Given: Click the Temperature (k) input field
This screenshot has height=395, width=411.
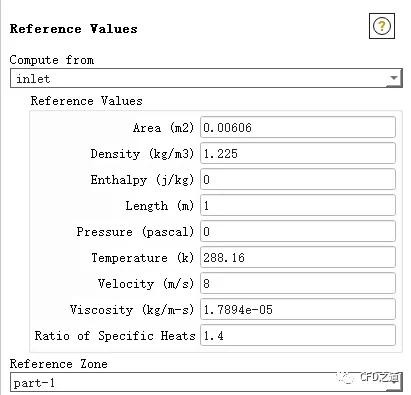Looking at the screenshot, I should pos(298,257).
